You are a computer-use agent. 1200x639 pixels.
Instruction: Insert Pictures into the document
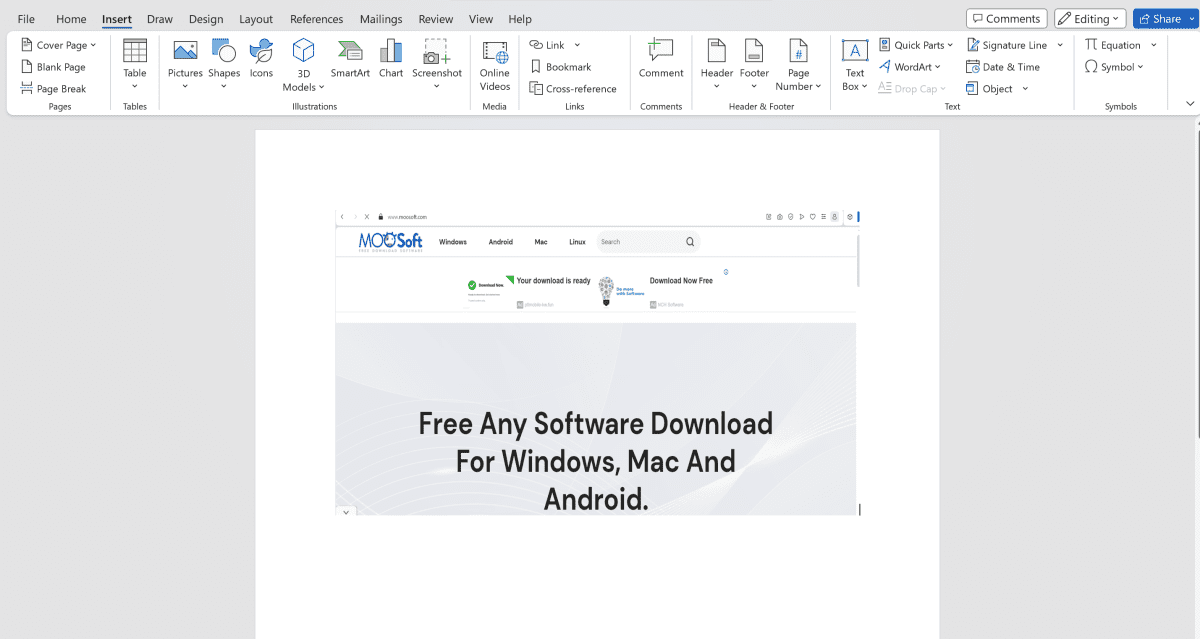tap(184, 62)
